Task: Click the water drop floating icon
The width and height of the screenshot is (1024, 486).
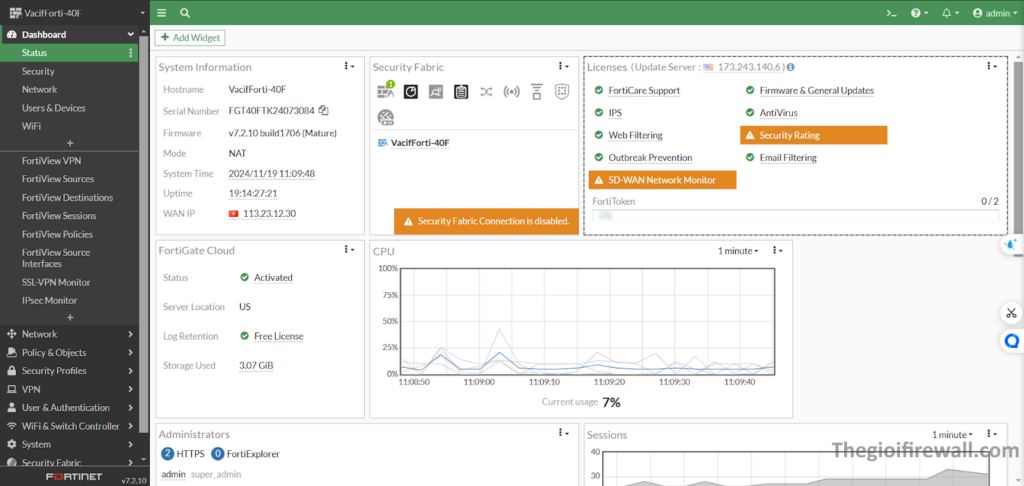Action: [x=1012, y=244]
